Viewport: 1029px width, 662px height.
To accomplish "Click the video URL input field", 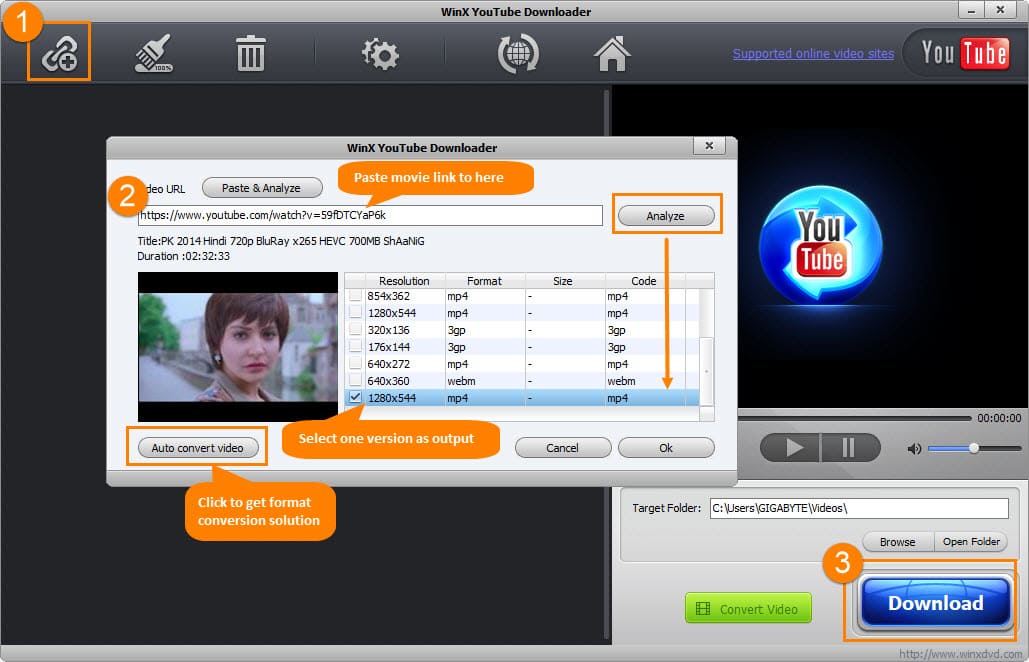I will coord(370,215).
